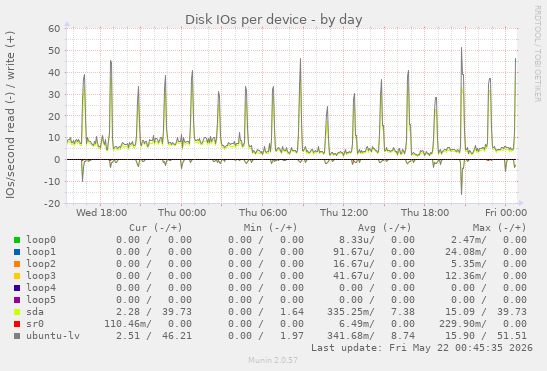This screenshot has width=547, height=371.
Task: Click the green loop0 legend swatch
Action: 17,240
